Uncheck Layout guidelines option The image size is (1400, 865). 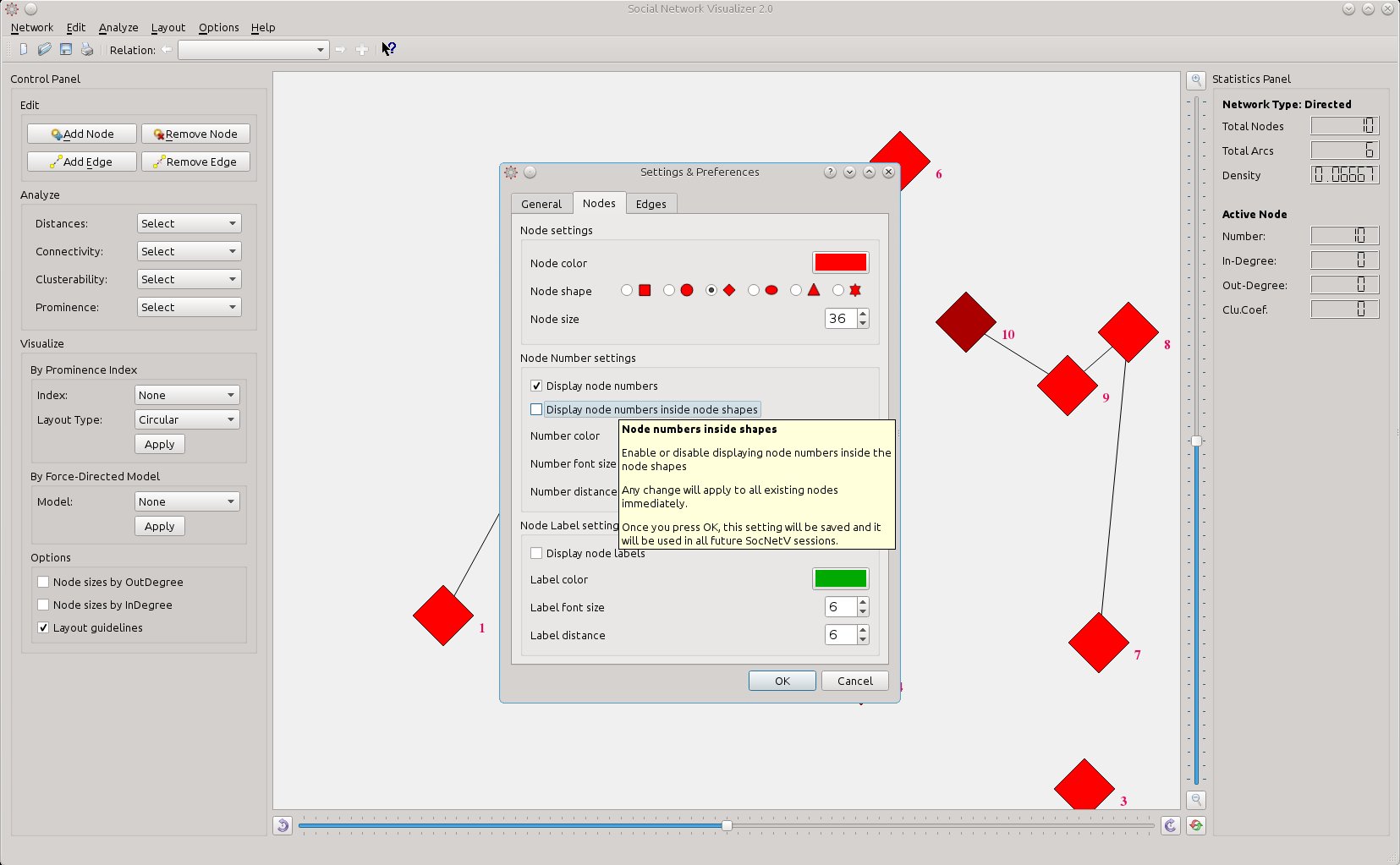tap(43, 627)
